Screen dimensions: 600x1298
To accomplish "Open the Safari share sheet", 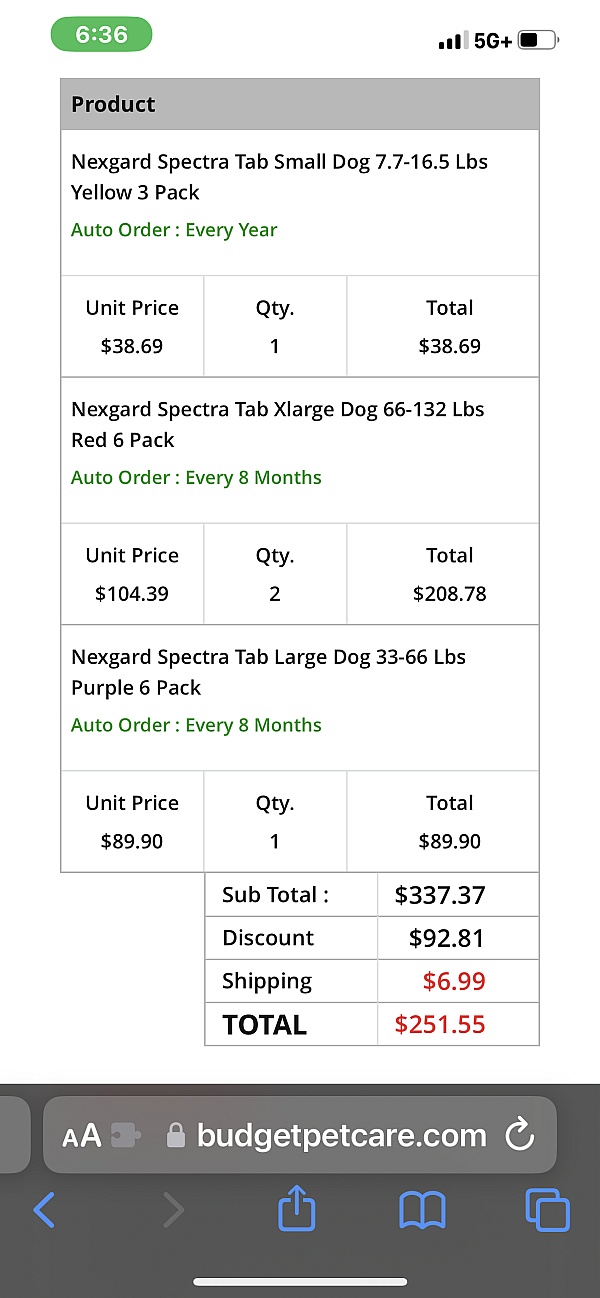I will pyautogui.click(x=296, y=1210).
